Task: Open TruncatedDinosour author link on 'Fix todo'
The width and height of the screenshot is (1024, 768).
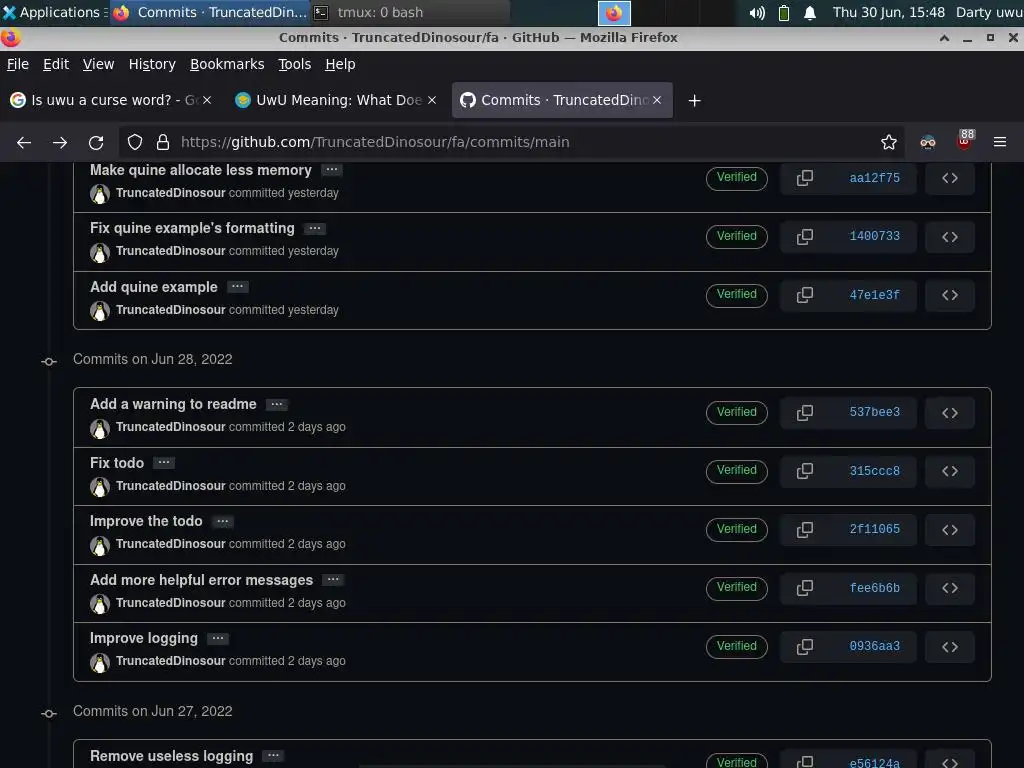Action: click(170, 485)
